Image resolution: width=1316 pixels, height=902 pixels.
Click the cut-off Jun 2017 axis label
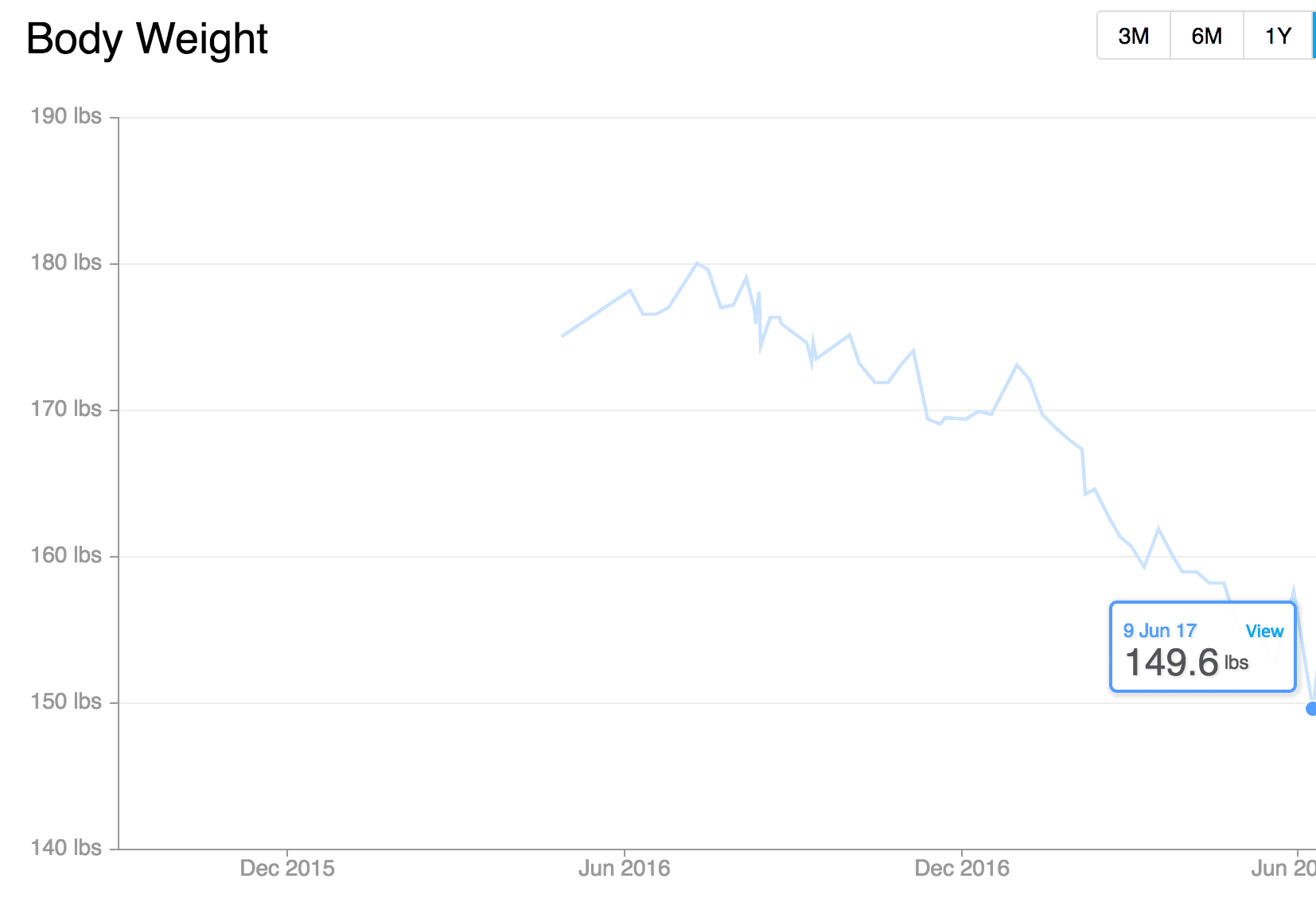pos(1283,868)
